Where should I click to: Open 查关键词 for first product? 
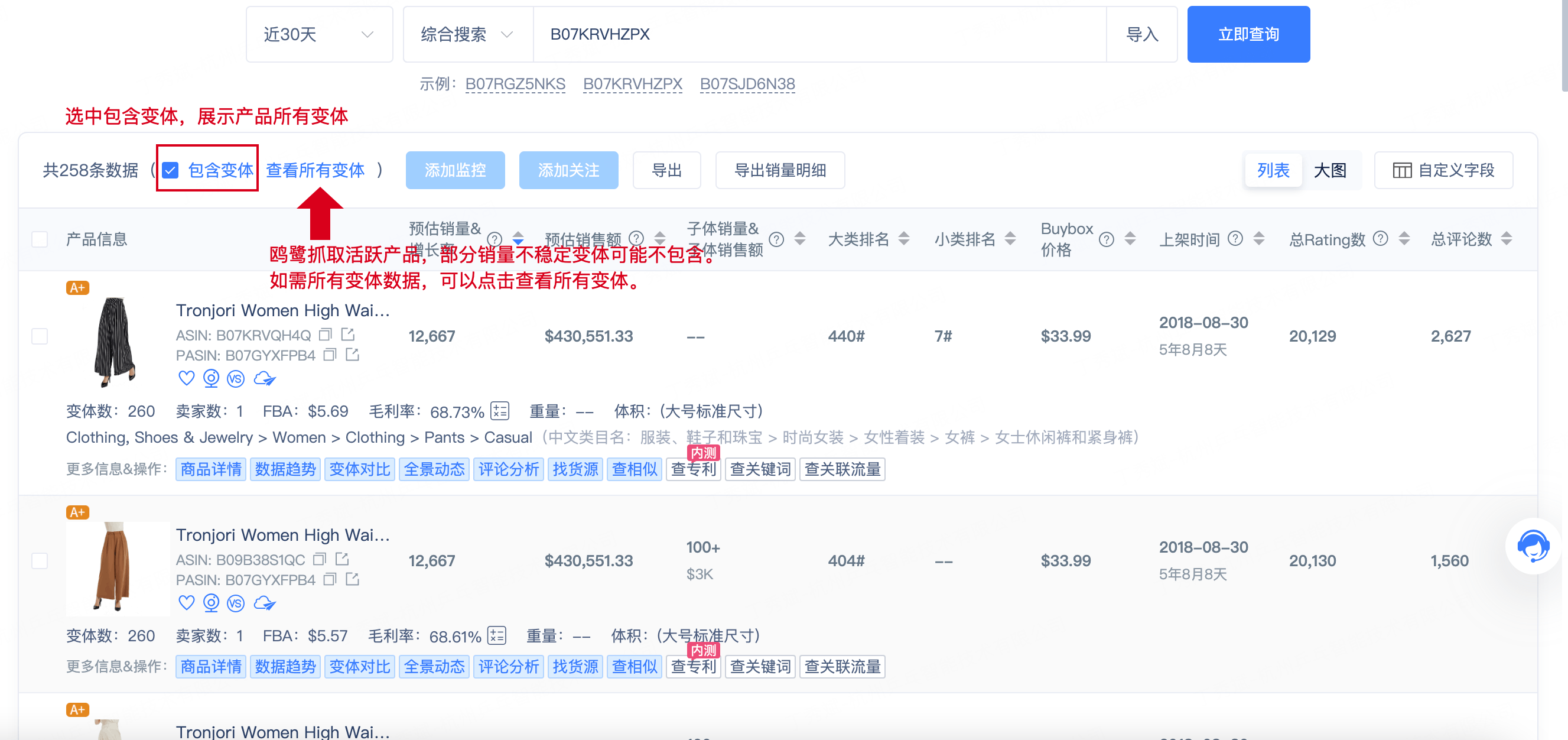[760, 469]
